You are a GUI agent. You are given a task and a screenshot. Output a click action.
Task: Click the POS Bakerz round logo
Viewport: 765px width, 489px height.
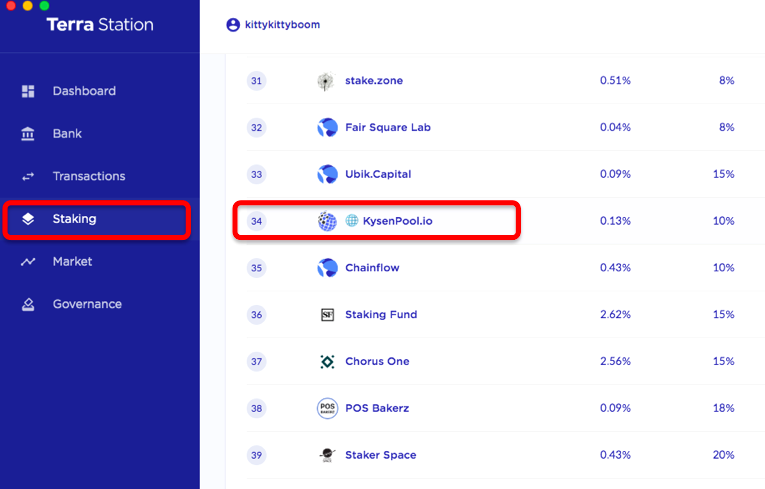[327, 408]
